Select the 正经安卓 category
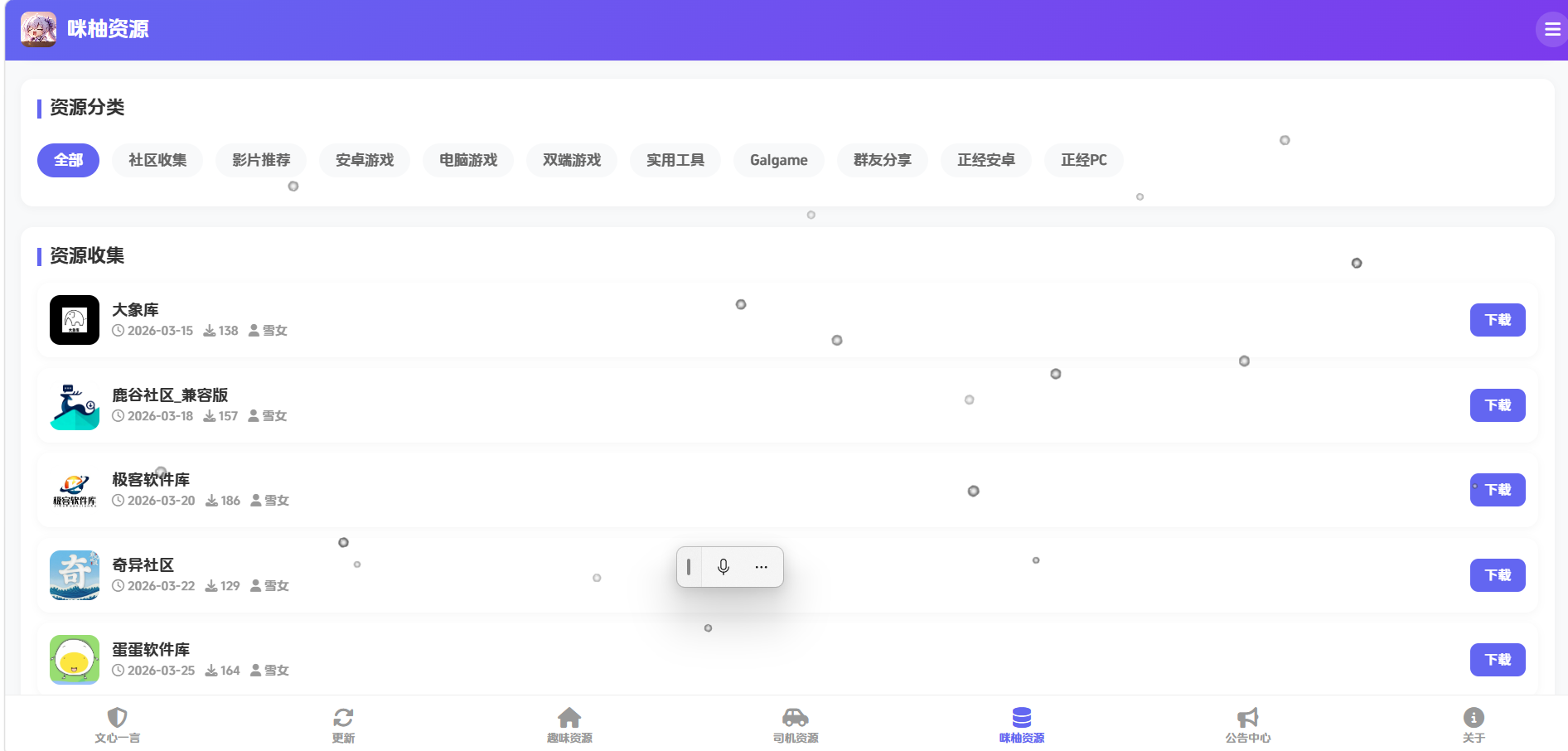 986,160
